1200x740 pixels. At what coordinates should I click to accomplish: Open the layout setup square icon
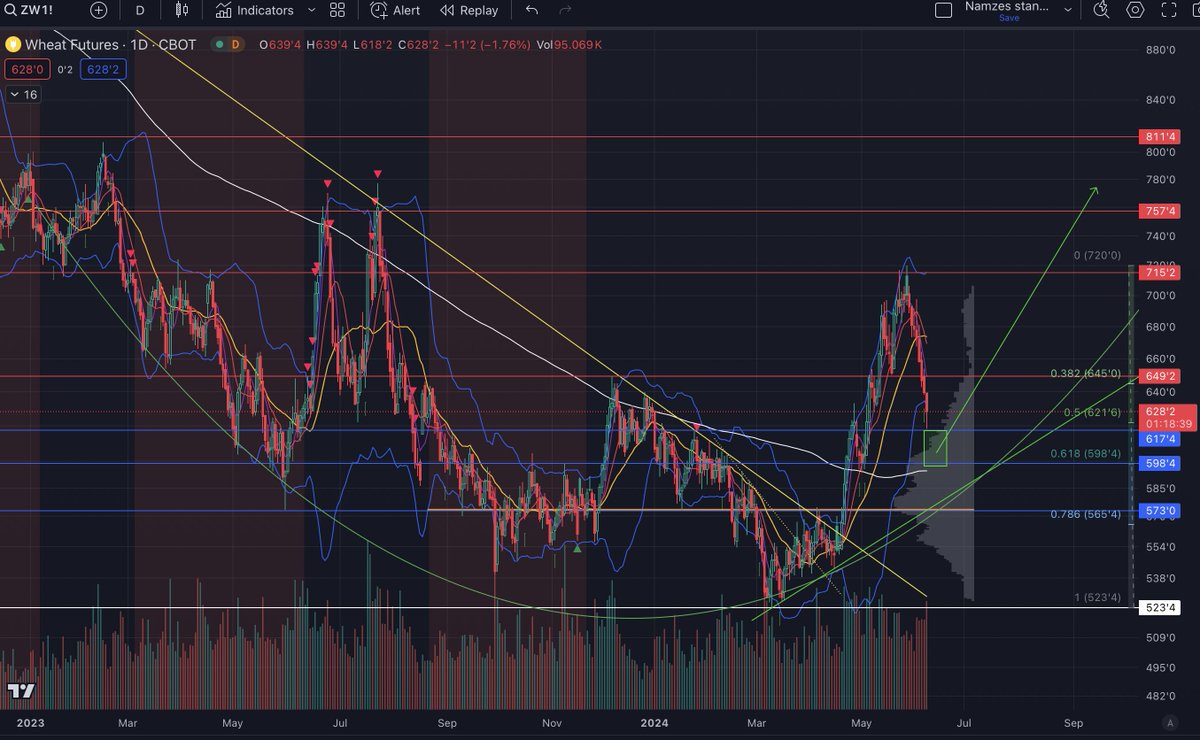pos(943,10)
